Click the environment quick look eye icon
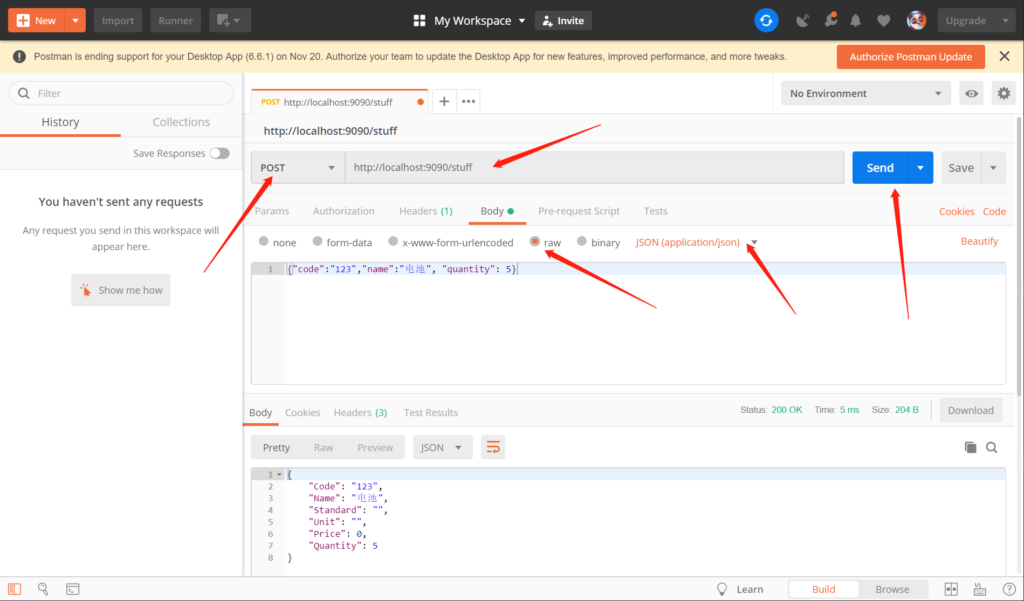Screen dimensions: 1024x601 coord(972,93)
